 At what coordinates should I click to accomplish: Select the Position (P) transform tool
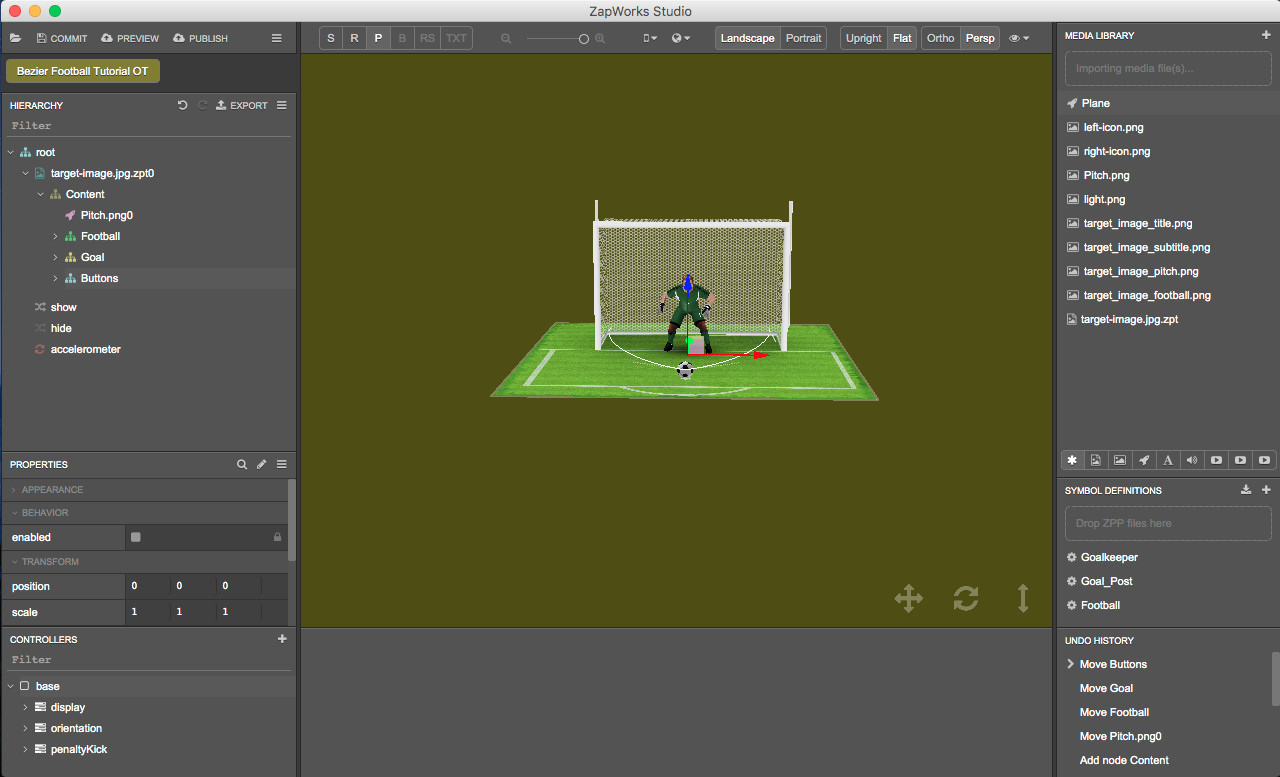point(378,37)
